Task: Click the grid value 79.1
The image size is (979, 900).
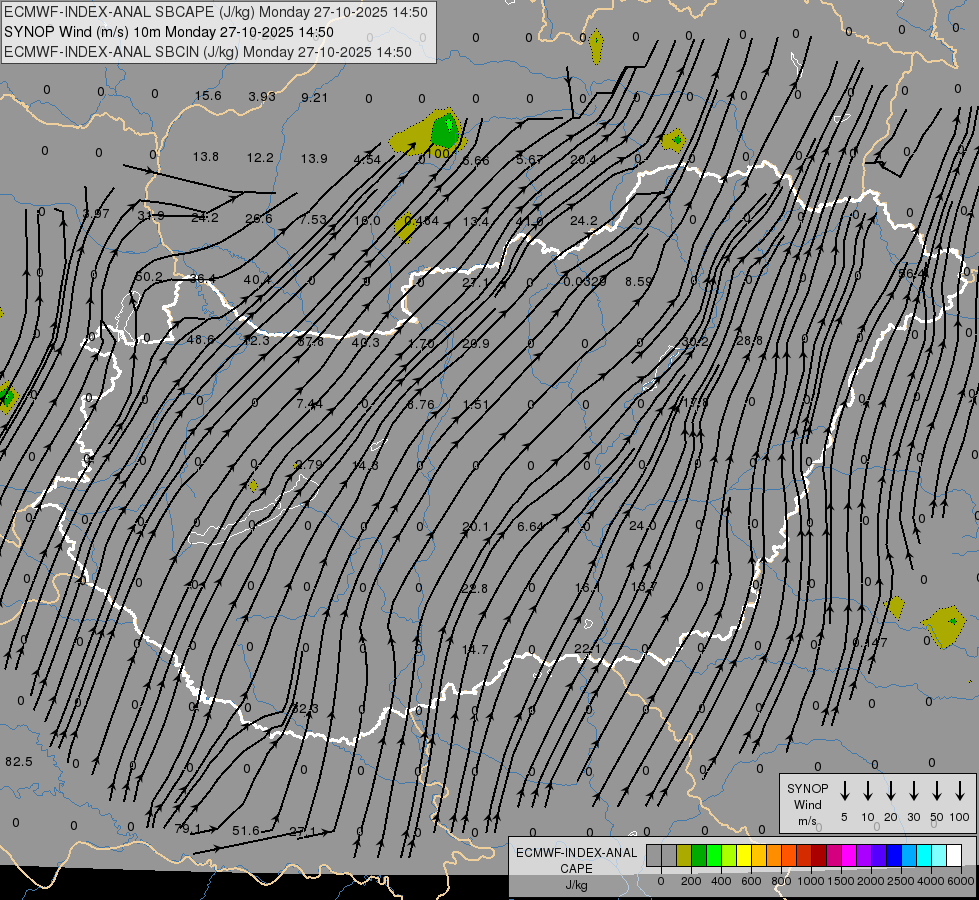Action: (x=188, y=829)
